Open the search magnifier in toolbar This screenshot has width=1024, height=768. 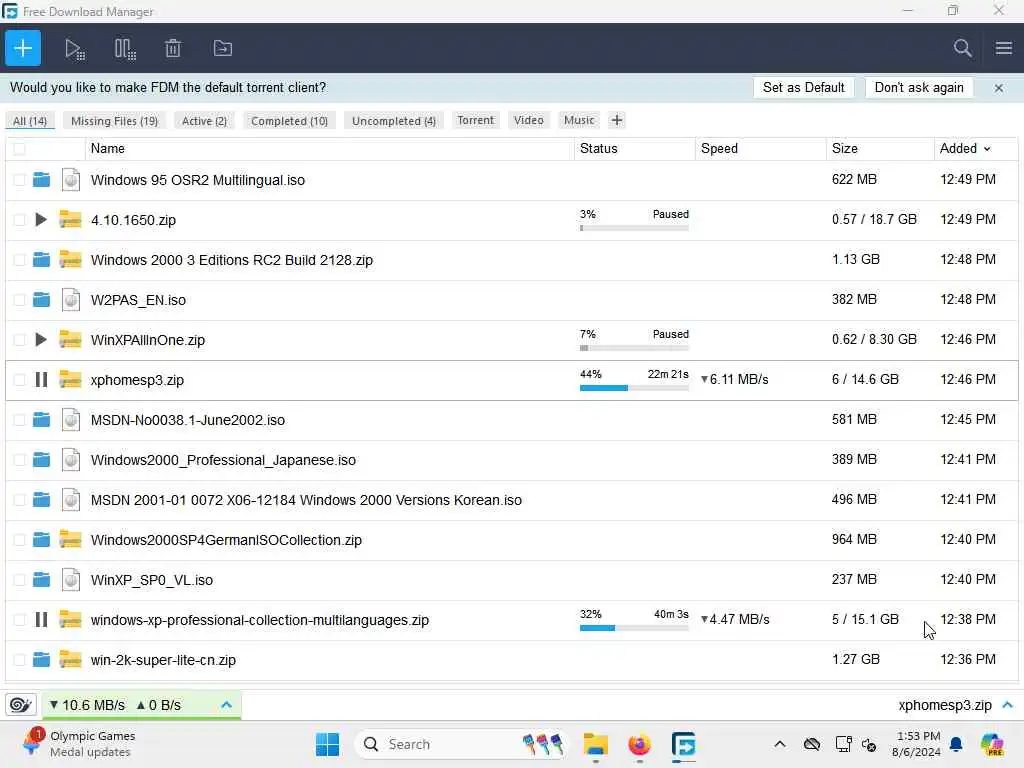[x=962, y=48]
